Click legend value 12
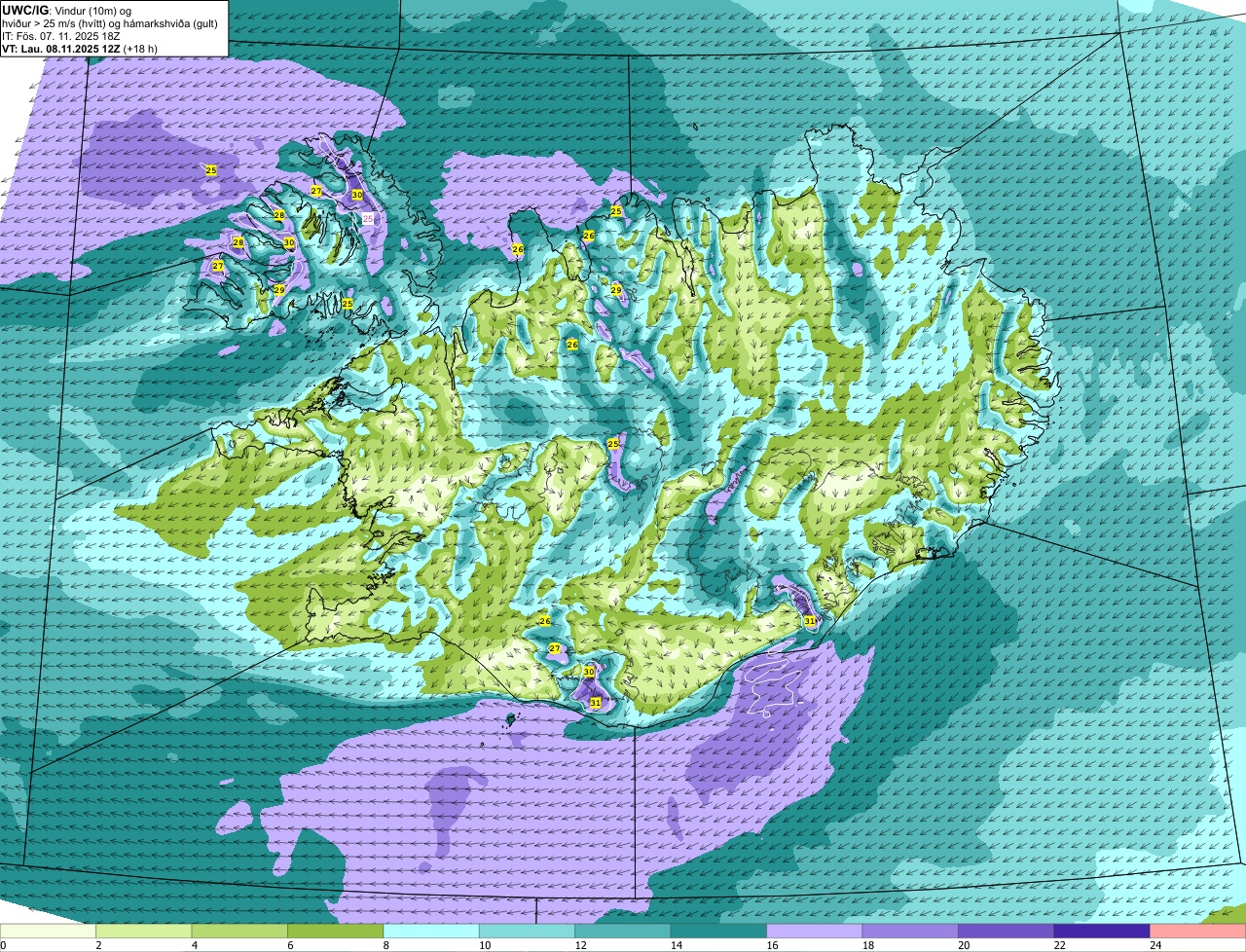The height and width of the screenshot is (952, 1246). click(x=580, y=945)
